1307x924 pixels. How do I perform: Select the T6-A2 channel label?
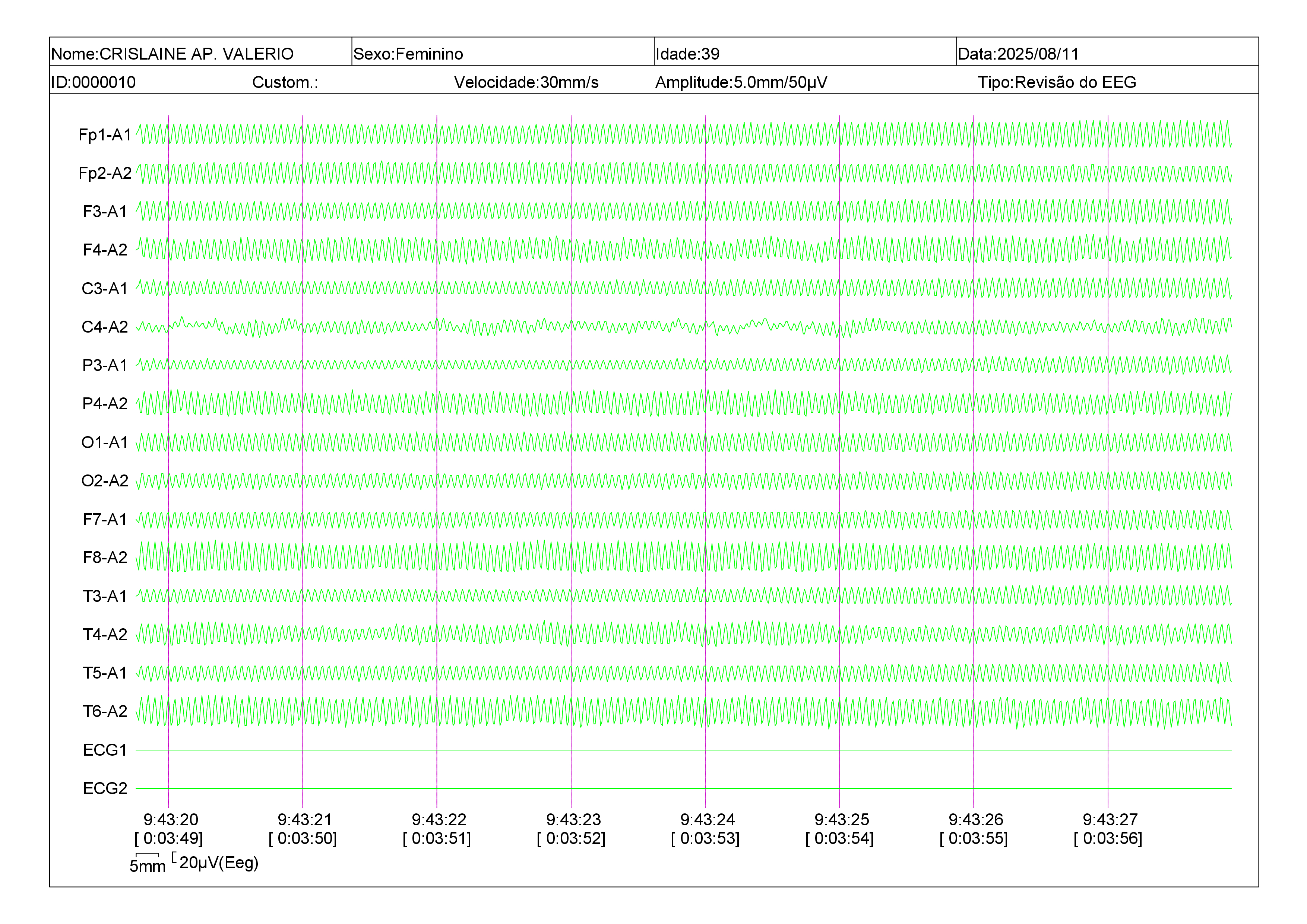click(x=105, y=711)
